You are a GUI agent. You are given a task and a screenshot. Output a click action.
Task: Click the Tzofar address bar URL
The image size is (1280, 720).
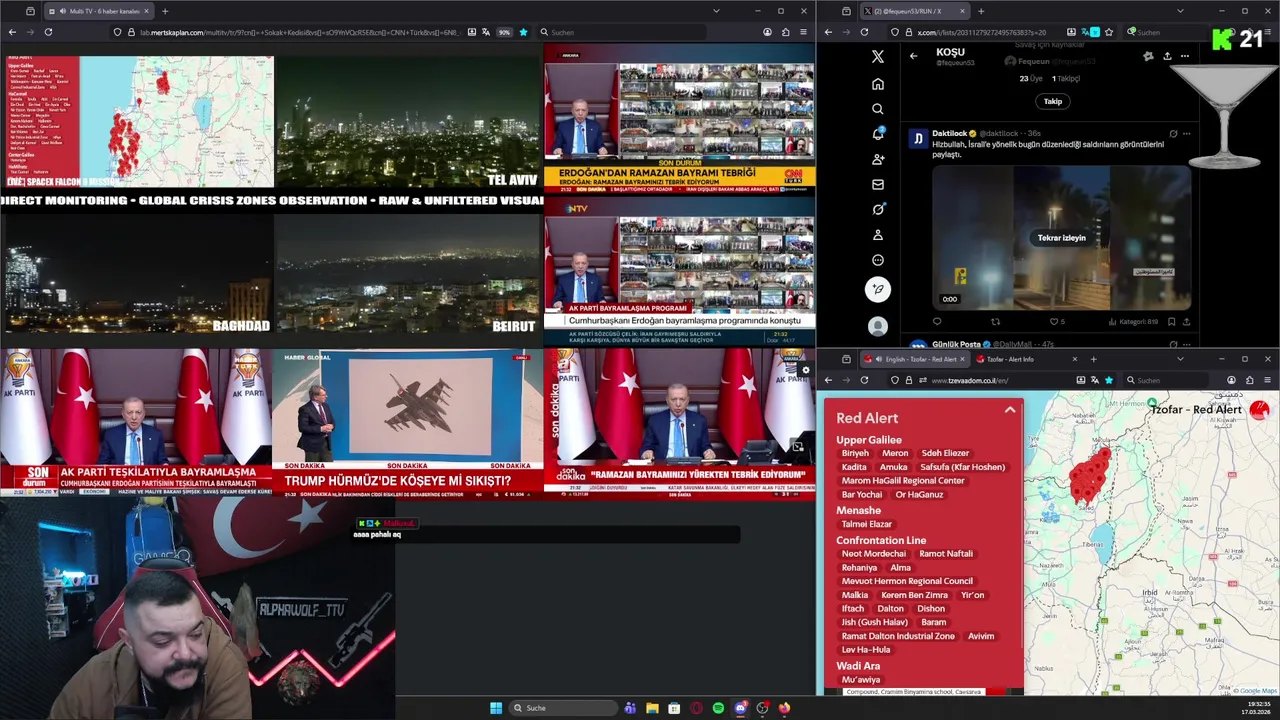[970, 380]
